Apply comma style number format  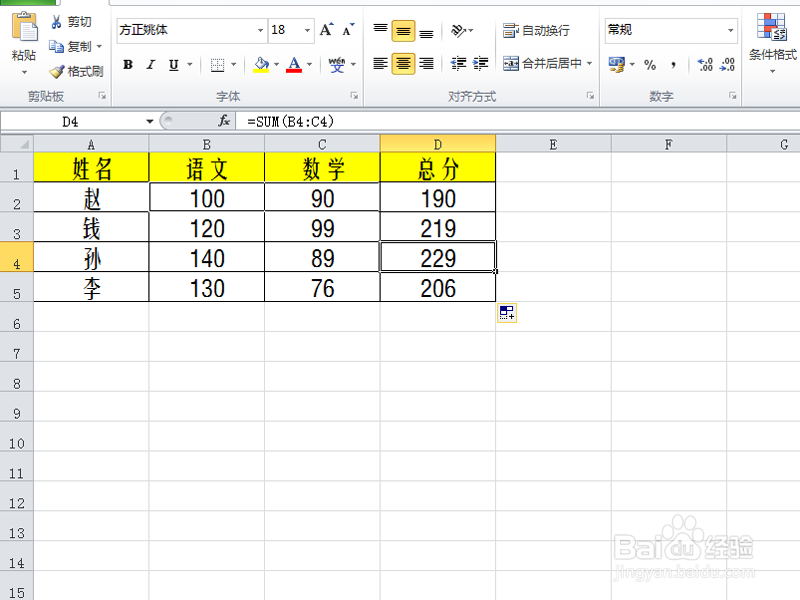coord(674,65)
